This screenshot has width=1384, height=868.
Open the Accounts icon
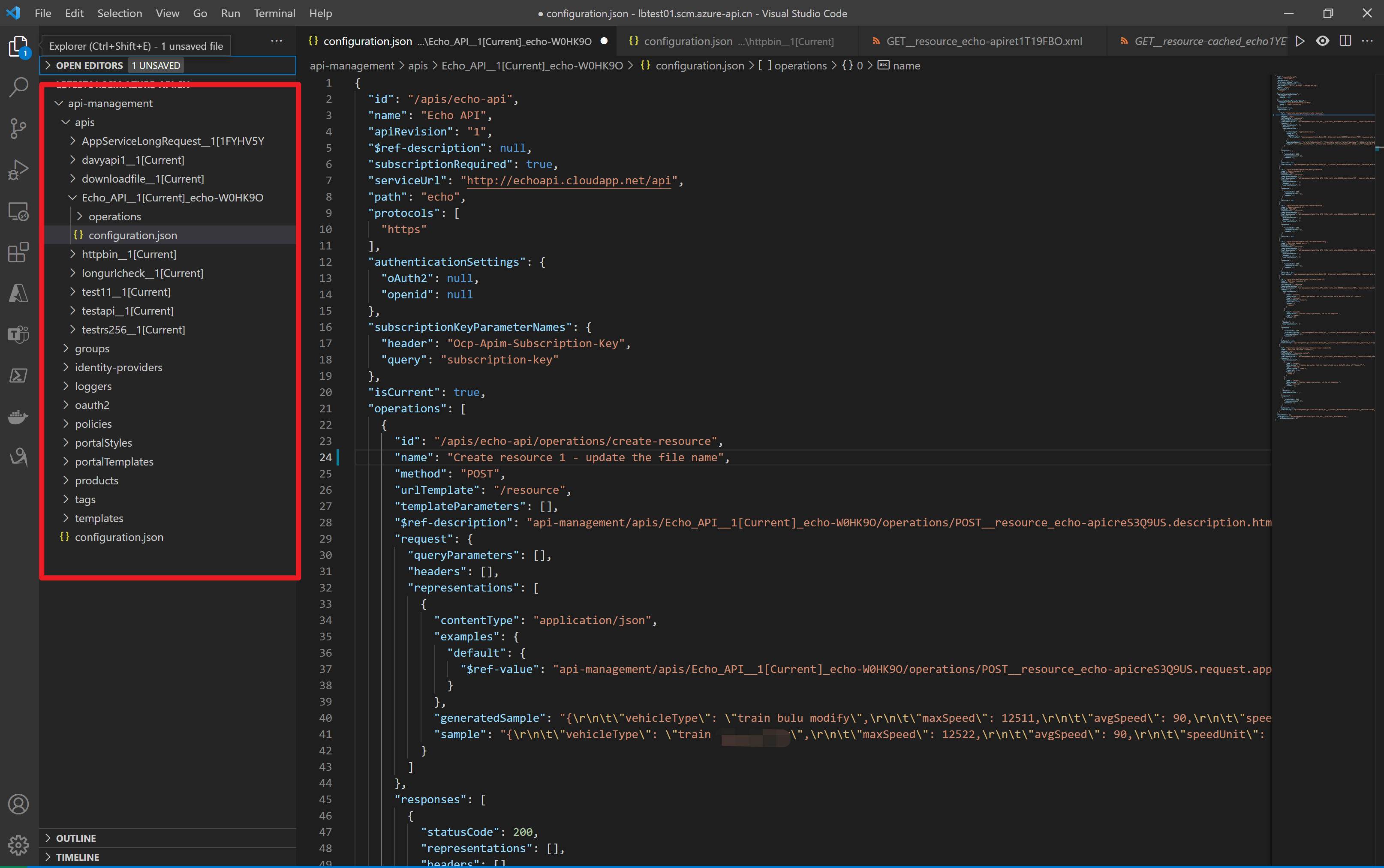tap(18, 804)
